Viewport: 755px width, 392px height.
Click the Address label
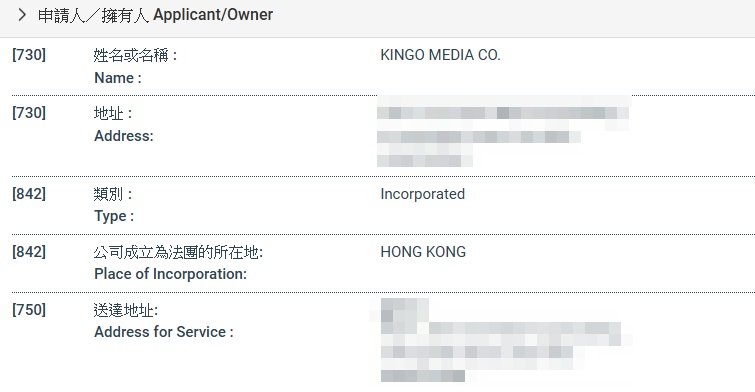pyautogui.click(x=124, y=136)
